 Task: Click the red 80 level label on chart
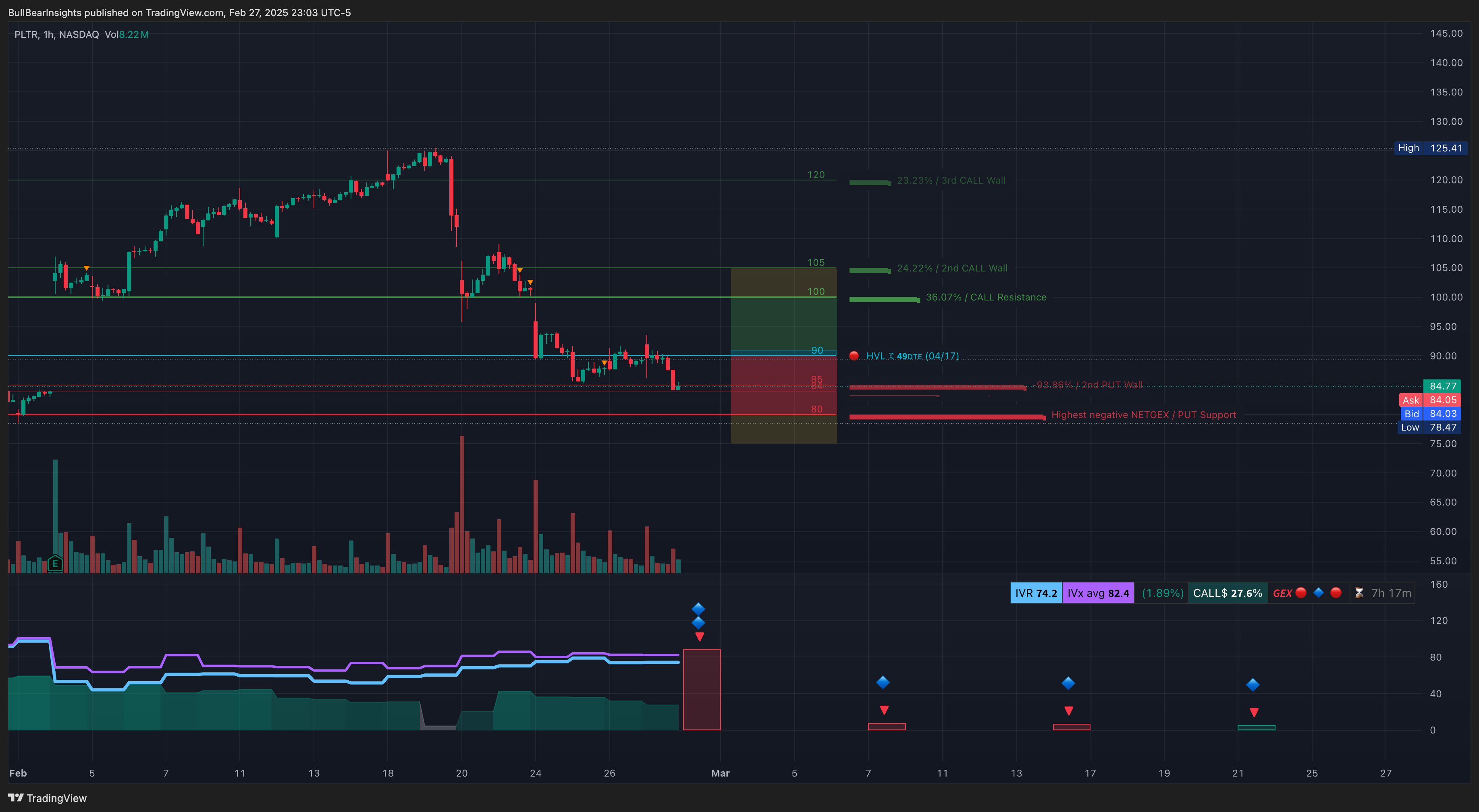coord(816,409)
